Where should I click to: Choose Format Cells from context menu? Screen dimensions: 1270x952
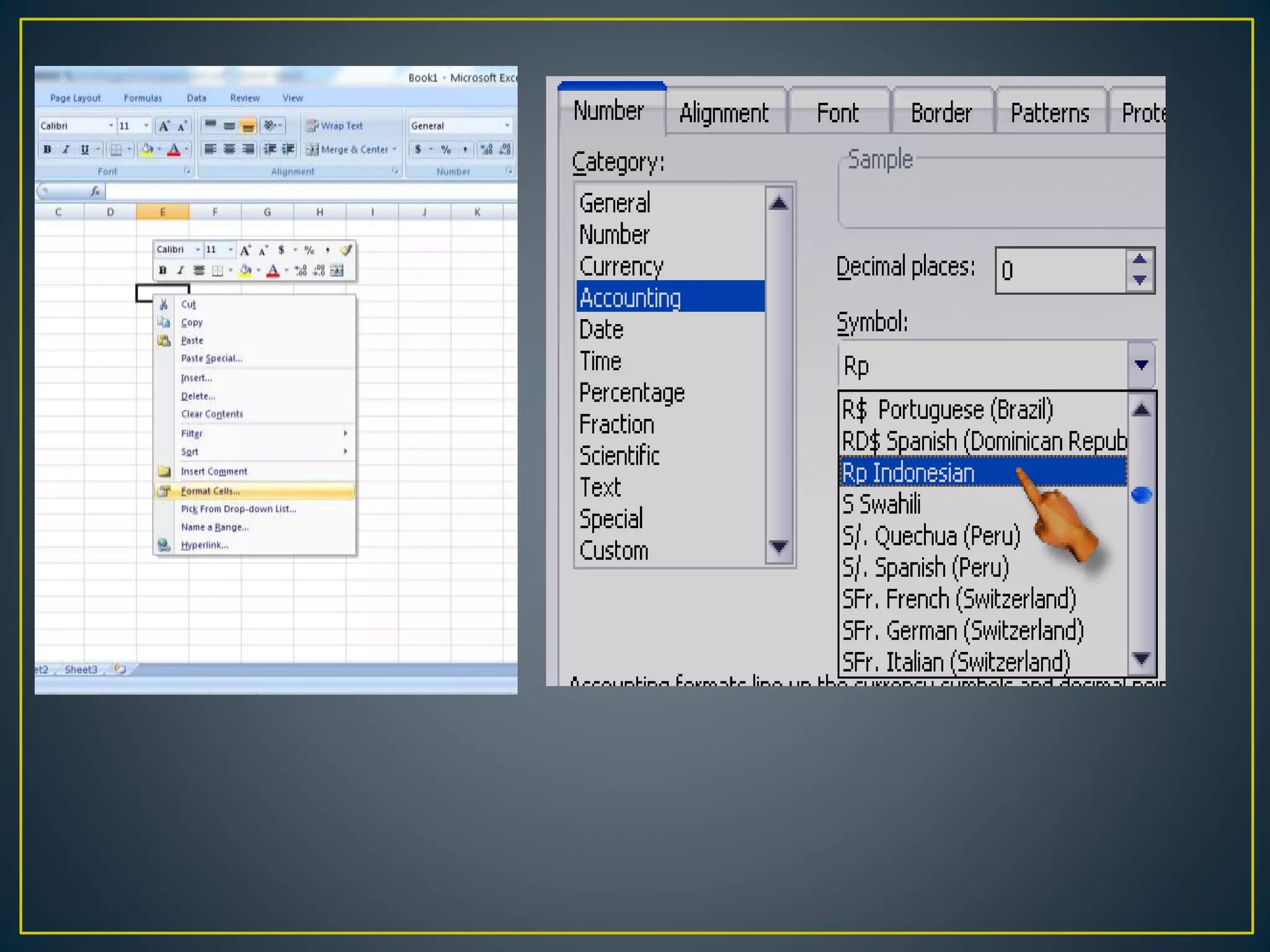211,491
